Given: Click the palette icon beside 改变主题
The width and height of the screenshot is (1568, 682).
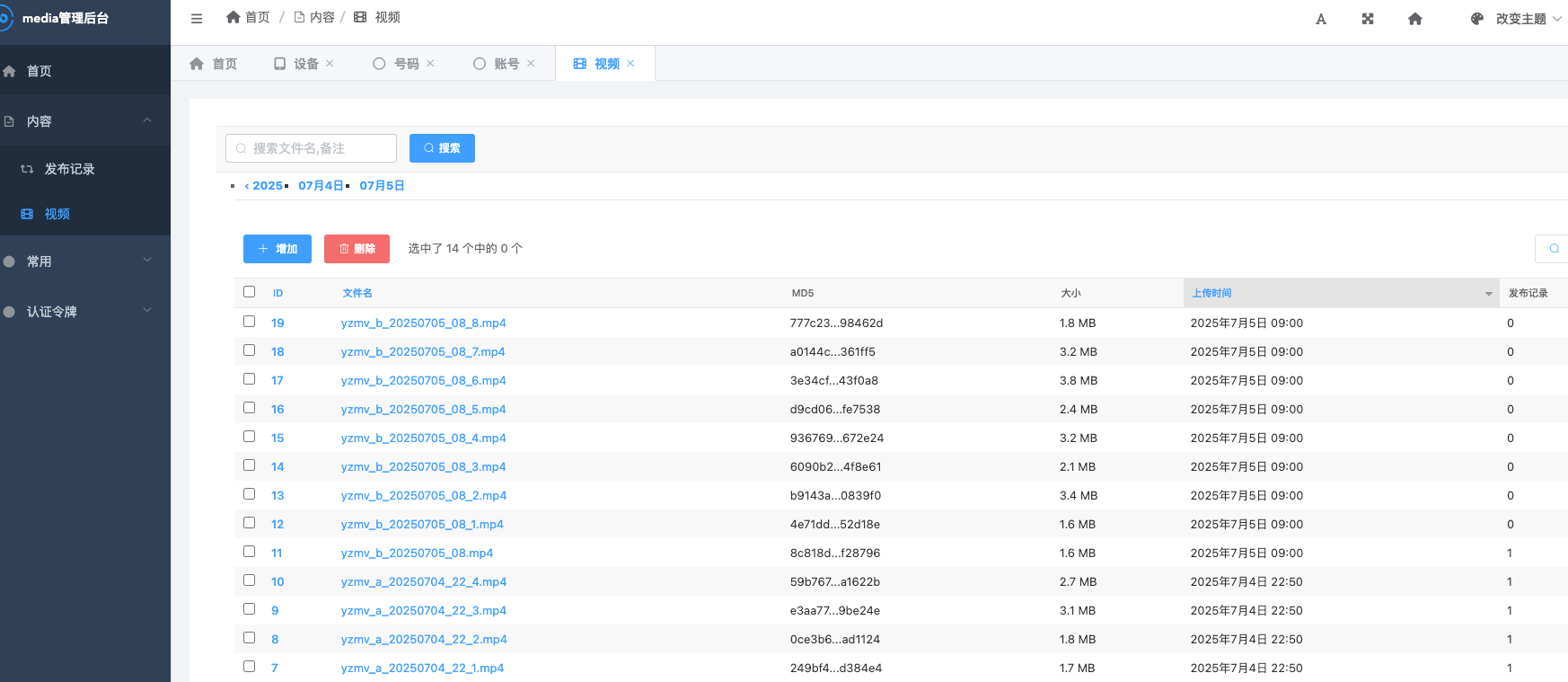Looking at the screenshot, I should point(1477,19).
